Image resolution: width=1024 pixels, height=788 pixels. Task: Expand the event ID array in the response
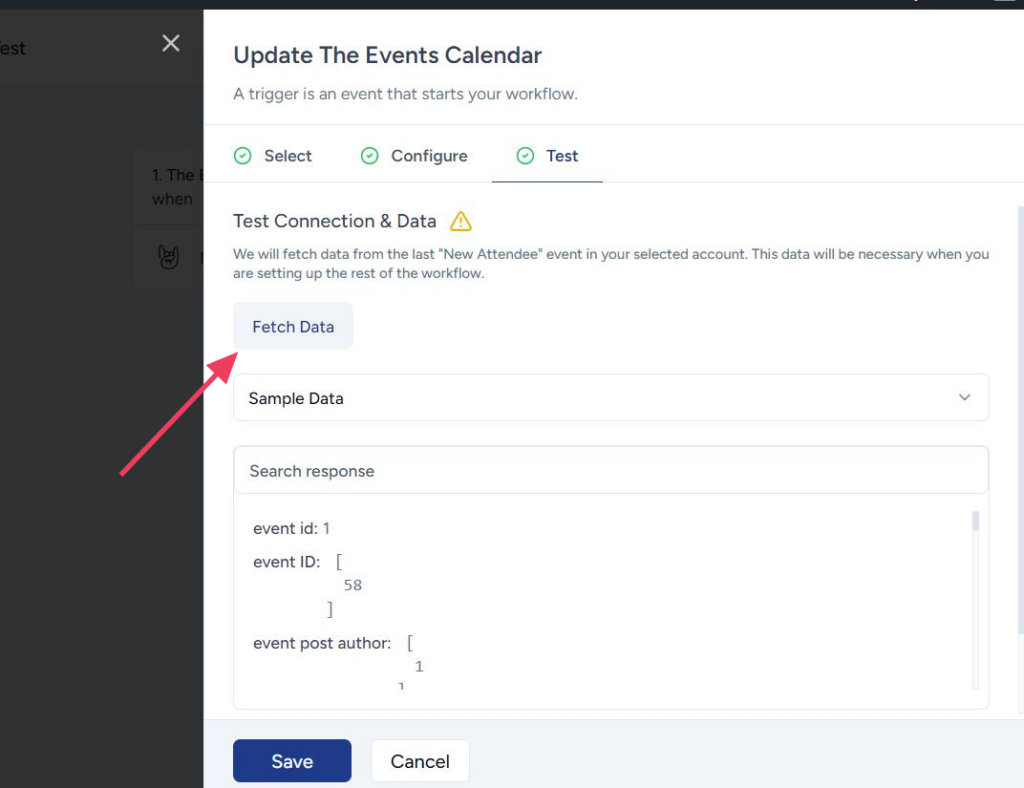(x=337, y=561)
